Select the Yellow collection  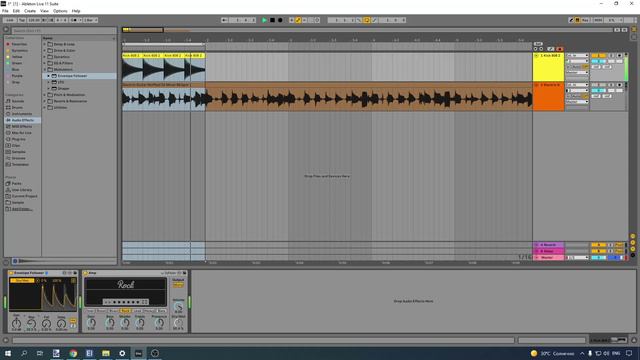[x=17, y=57]
